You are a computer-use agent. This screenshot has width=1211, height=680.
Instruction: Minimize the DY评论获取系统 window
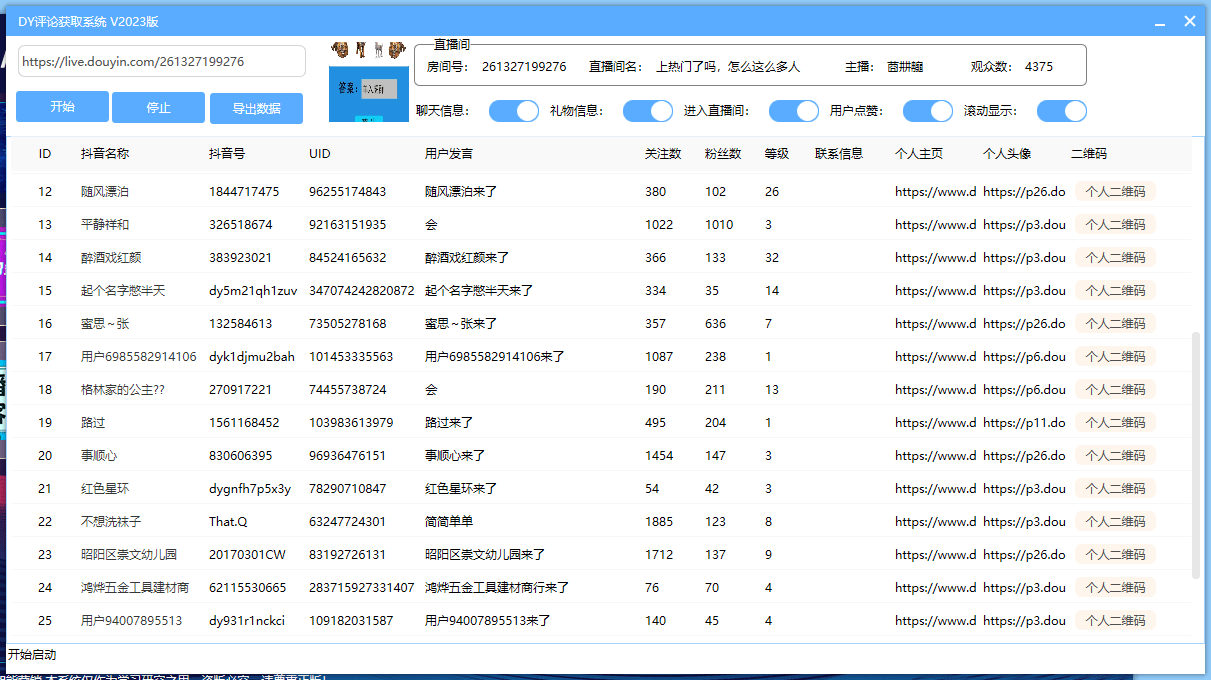tap(1160, 22)
